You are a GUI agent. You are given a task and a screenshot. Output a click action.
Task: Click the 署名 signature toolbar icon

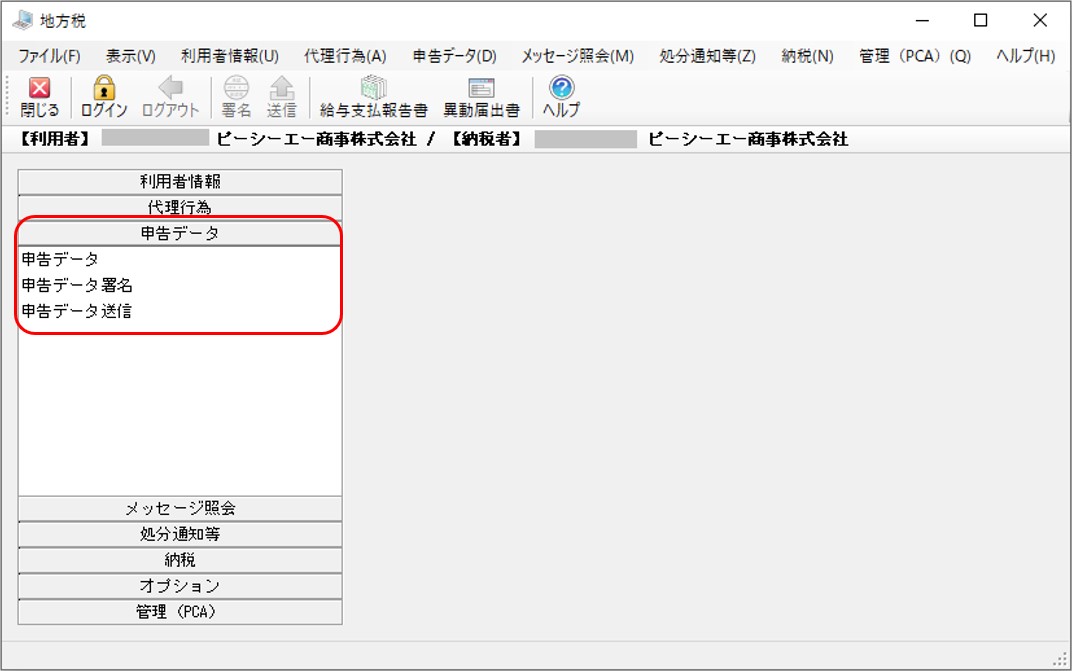click(237, 88)
